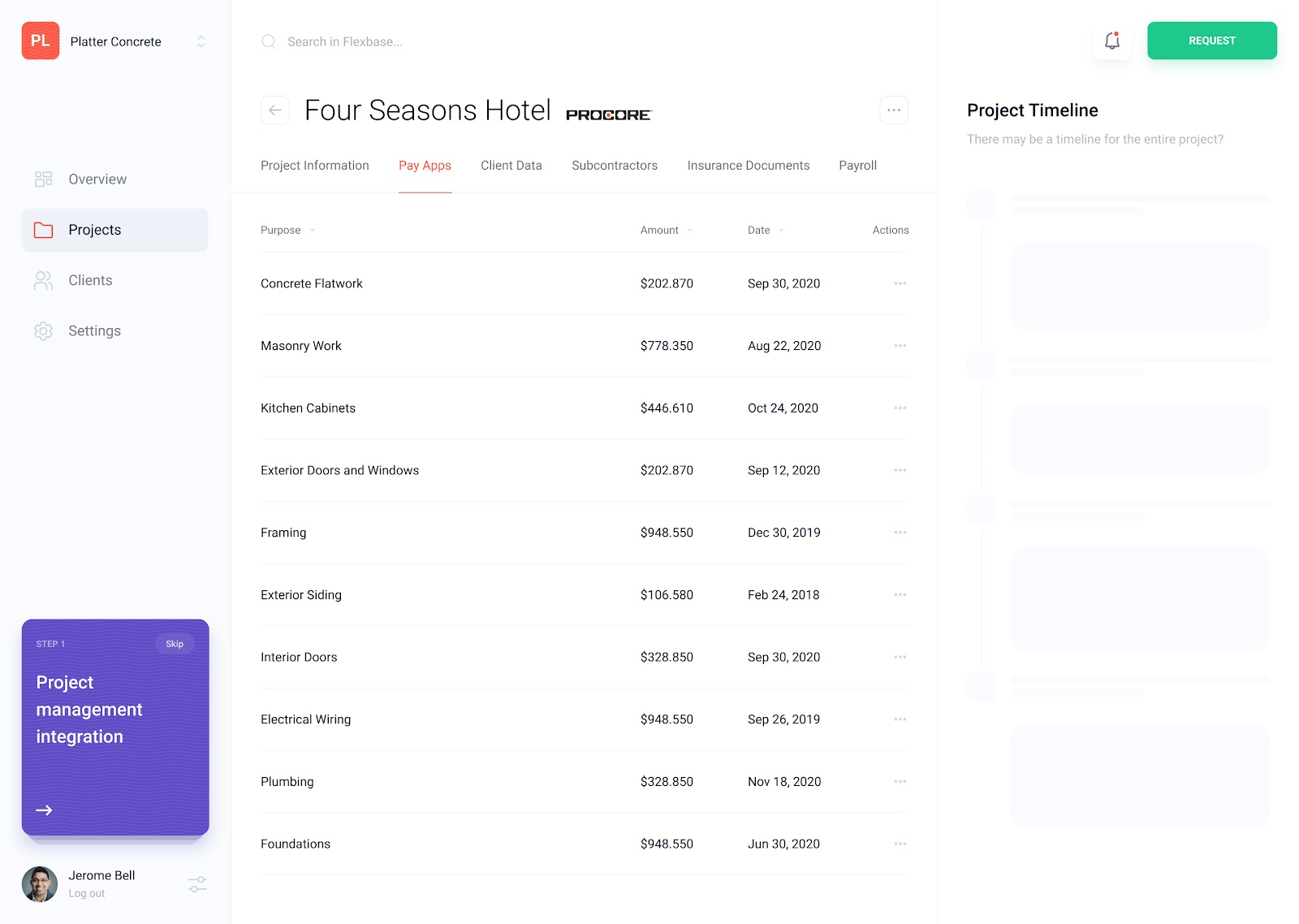Open the Project management integration card
The image size is (1299, 924).
pos(115,728)
